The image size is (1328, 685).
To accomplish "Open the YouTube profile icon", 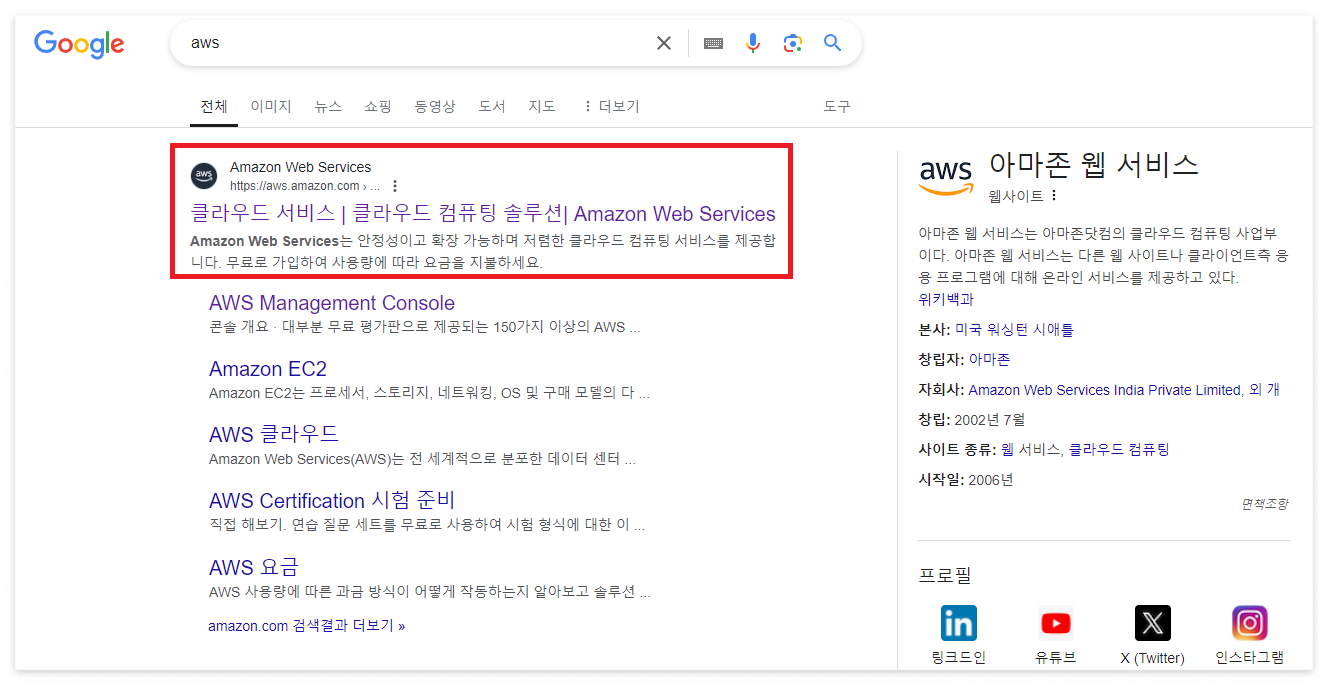I will pyautogui.click(x=1056, y=623).
